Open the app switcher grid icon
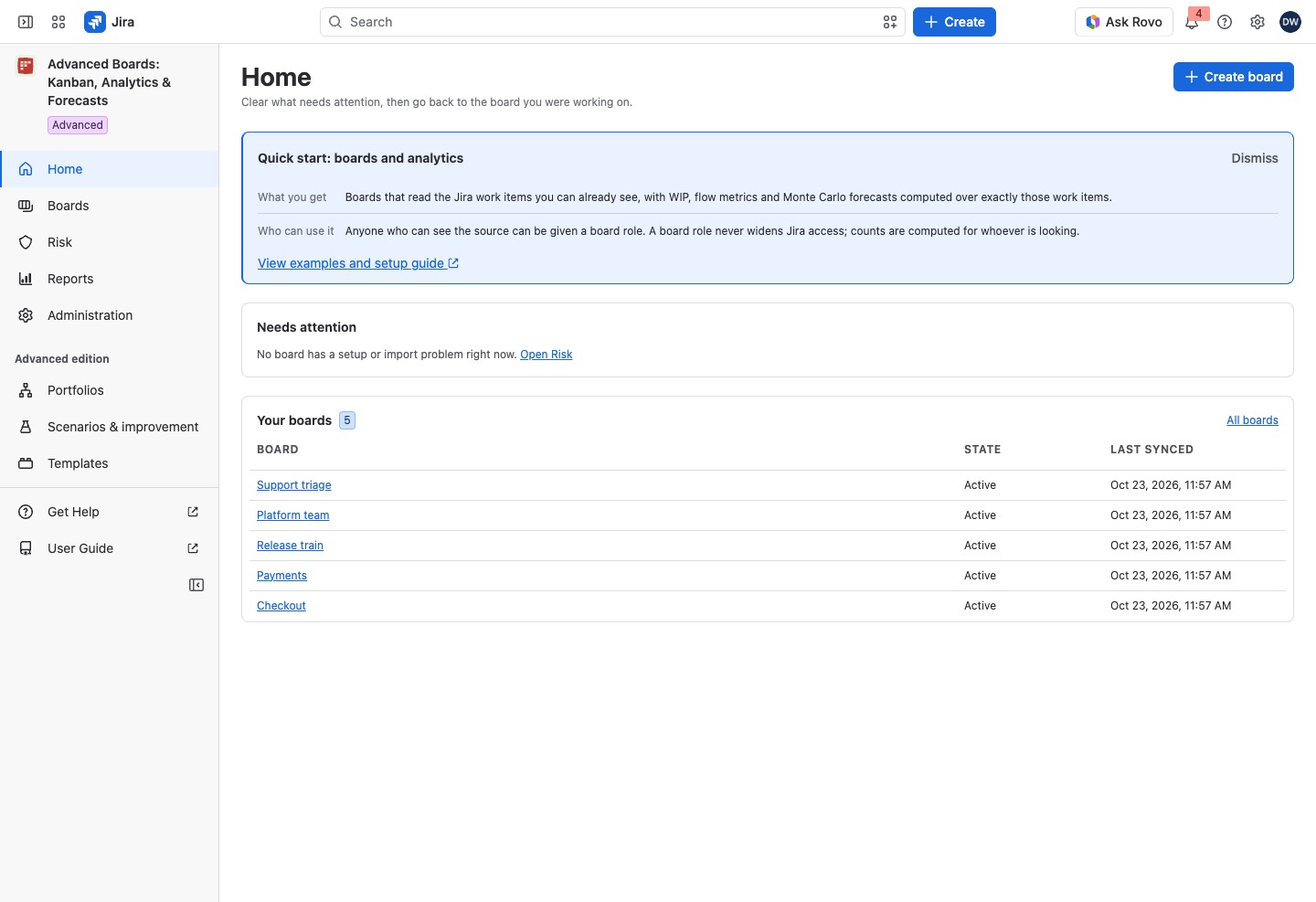This screenshot has width=1316, height=902. 58,22
